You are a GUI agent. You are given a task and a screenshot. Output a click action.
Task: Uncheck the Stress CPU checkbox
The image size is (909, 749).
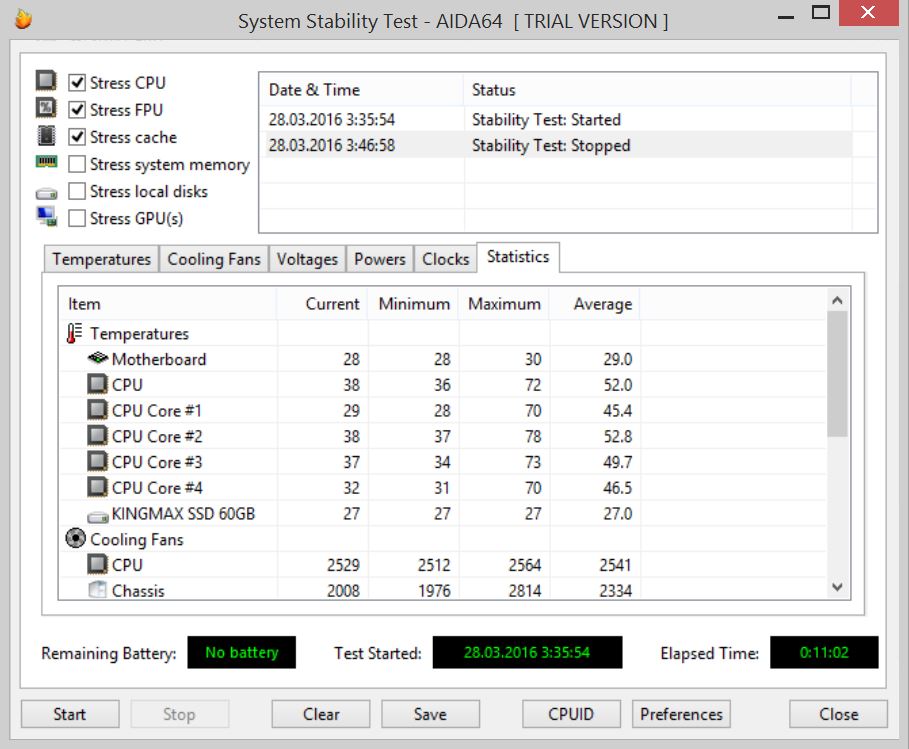point(77,82)
